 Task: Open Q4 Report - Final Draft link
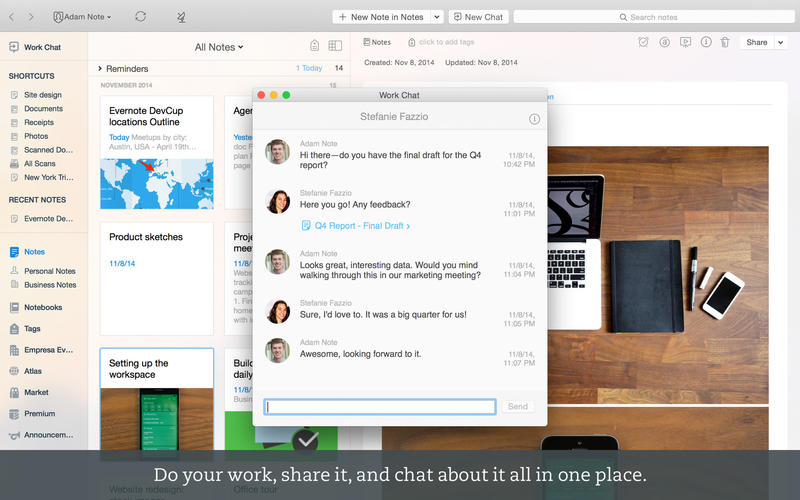point(356,226)
